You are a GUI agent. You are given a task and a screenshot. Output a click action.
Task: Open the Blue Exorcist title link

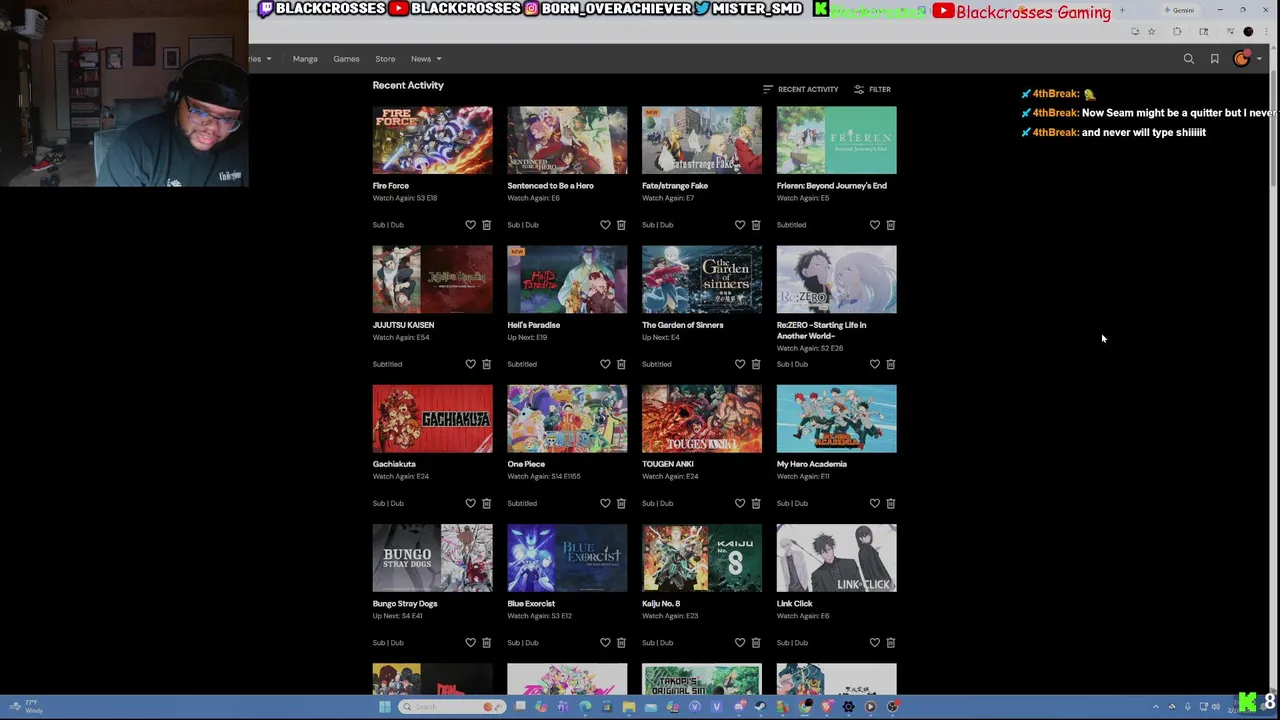click(531, 604)
